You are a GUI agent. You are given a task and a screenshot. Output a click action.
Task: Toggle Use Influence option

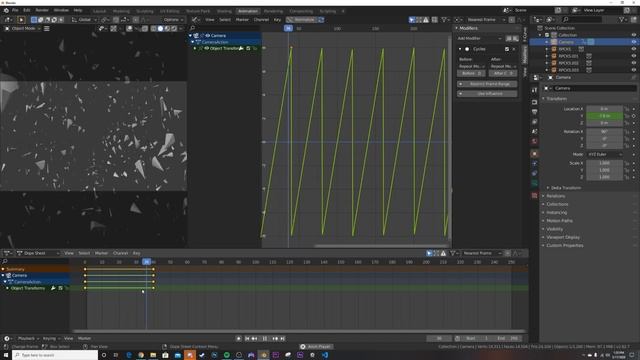(487, 94)
